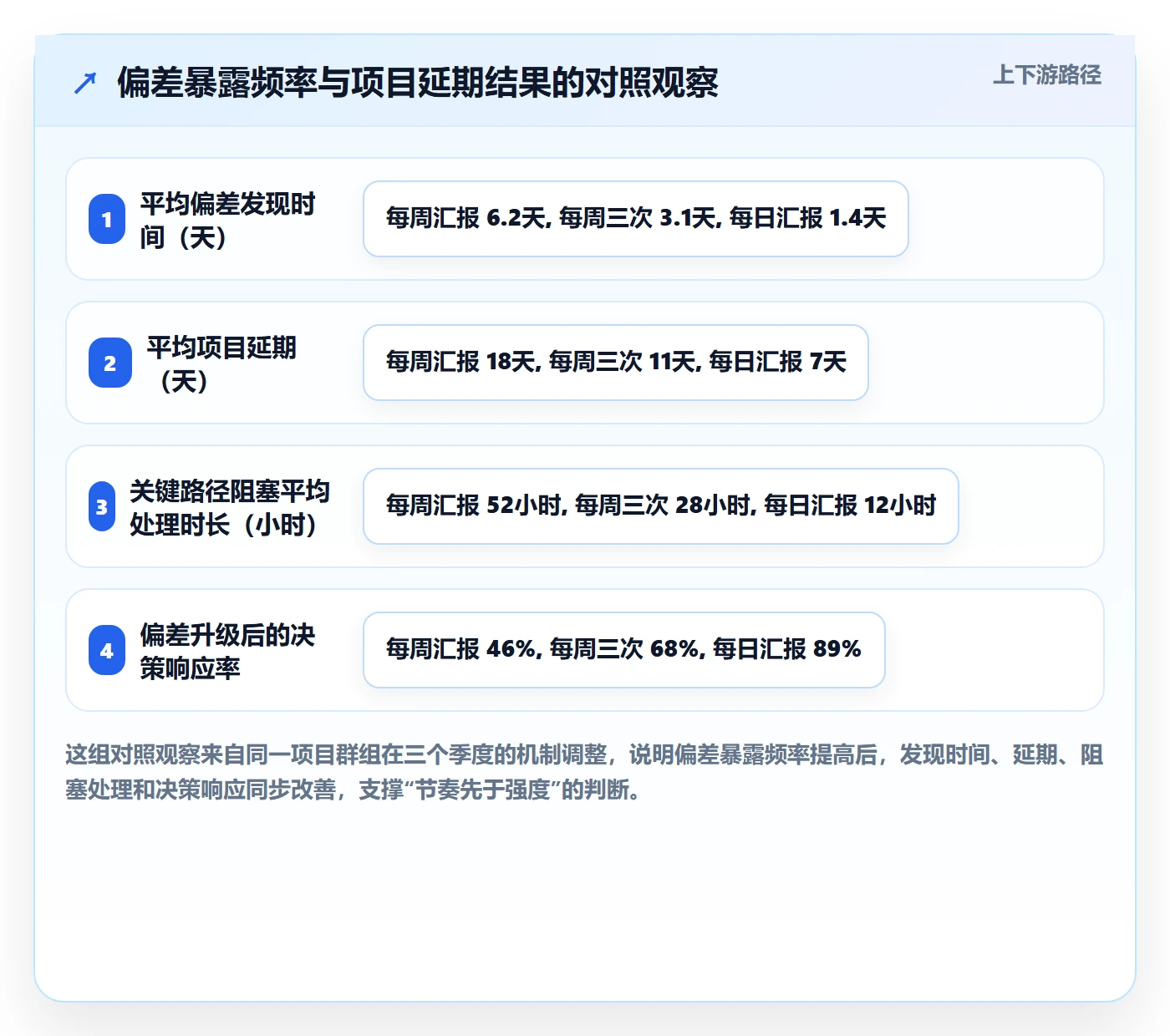Viewport: 1170px width, 1036px height.
Task: Click the value box starting 每周汇报 52小时
Action: click(x=661, y=506)
